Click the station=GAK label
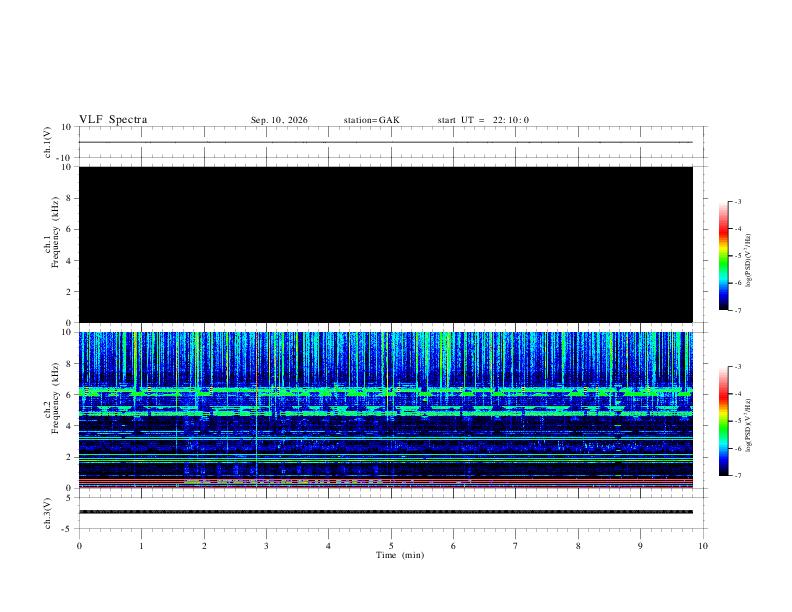Image resolution: width=792 pixels, height=612 pixels. [371, 120]
